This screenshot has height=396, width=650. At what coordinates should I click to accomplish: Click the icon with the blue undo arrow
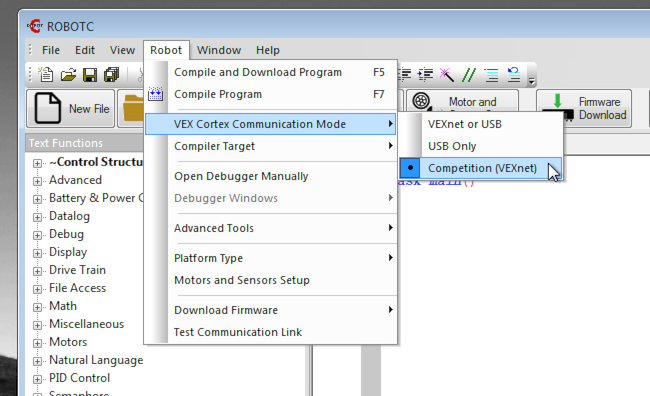[514, 75]
